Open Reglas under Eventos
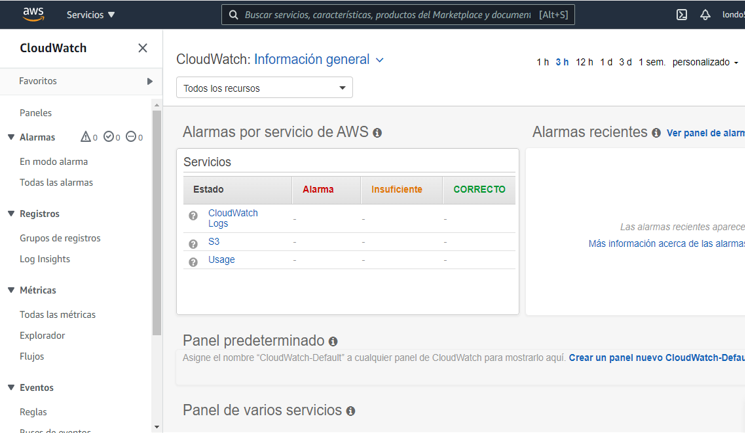The image size is (747, 433). 33,412
